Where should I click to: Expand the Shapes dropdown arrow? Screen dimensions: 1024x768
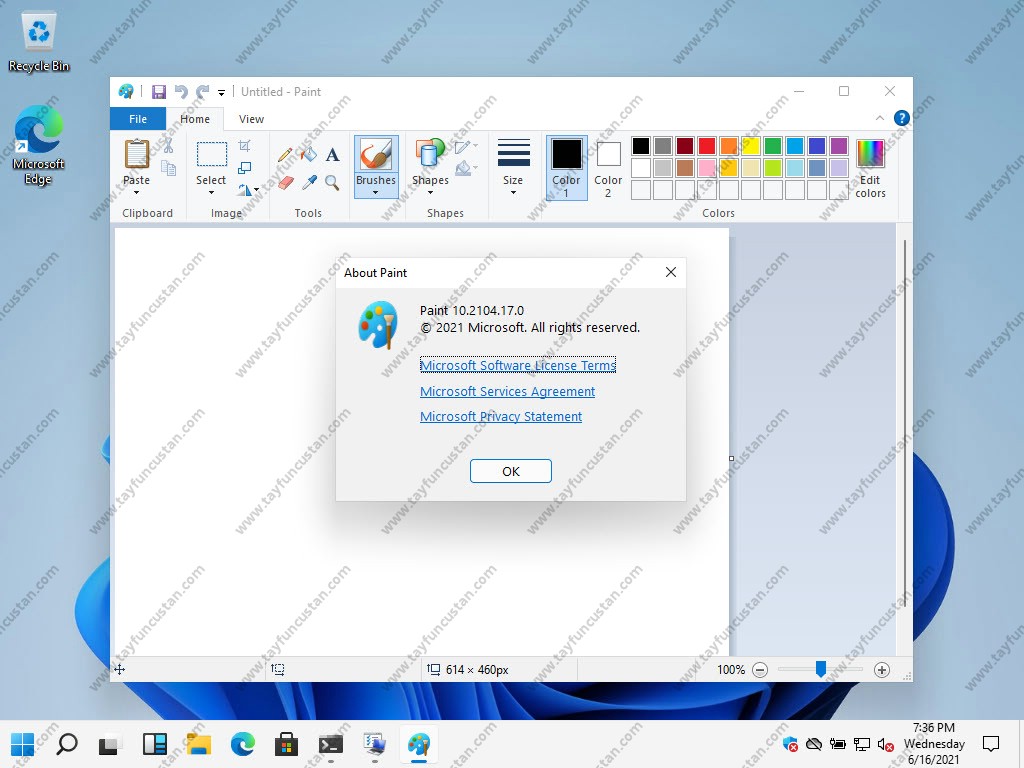coord(430,193)
